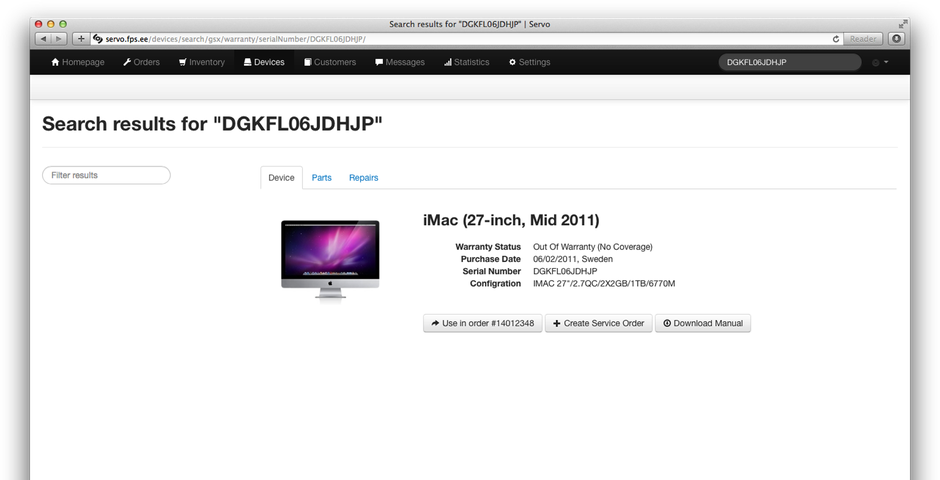Click the configuration value IMAC 27"/2.7QC/2X2GB/1TB/6770M
Viewport: 940px width, 480px height.
(604, 283)
